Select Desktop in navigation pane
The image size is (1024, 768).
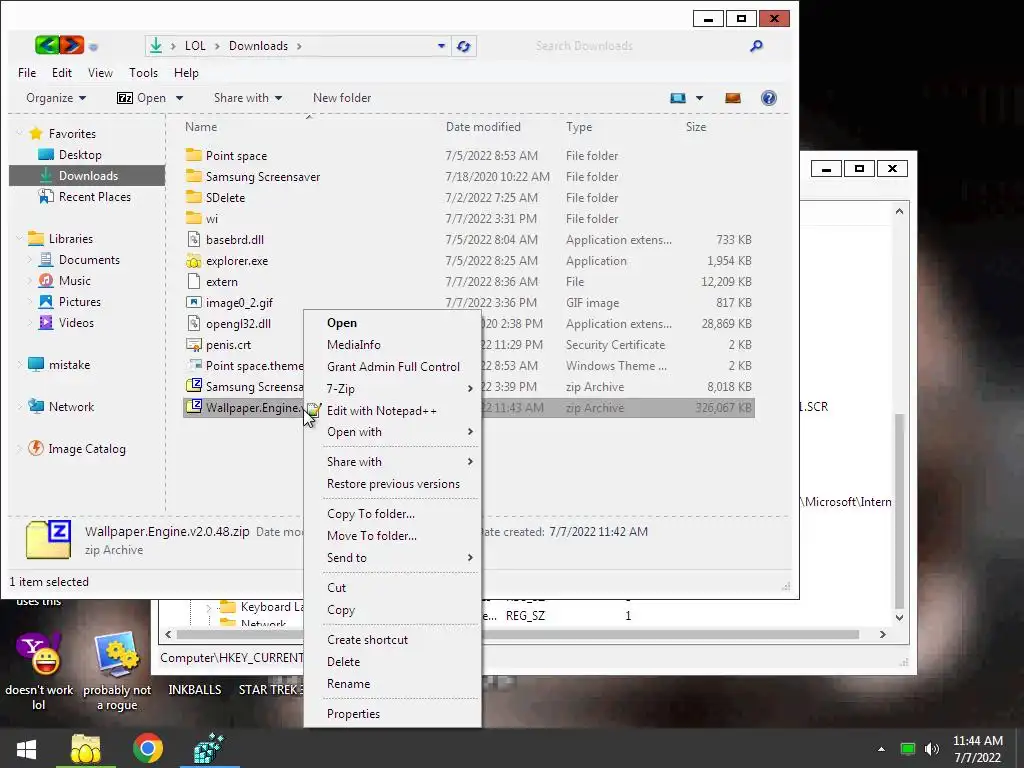(80, 155)
